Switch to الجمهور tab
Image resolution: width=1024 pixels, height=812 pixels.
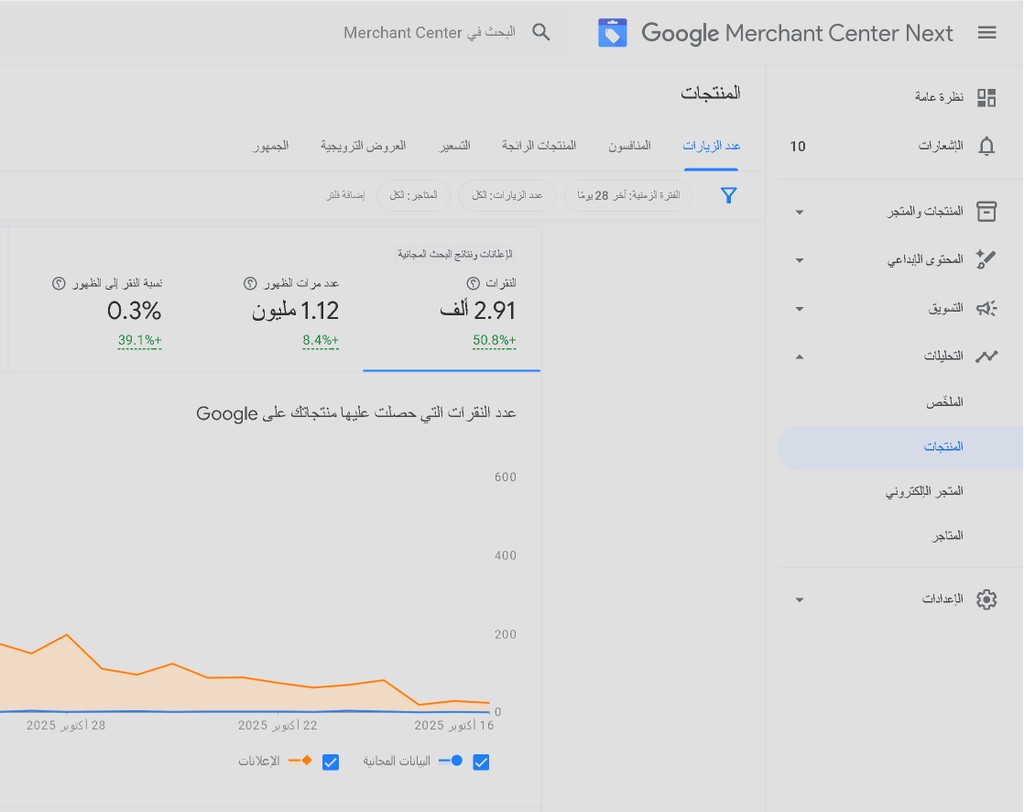[x=271, y=146]
